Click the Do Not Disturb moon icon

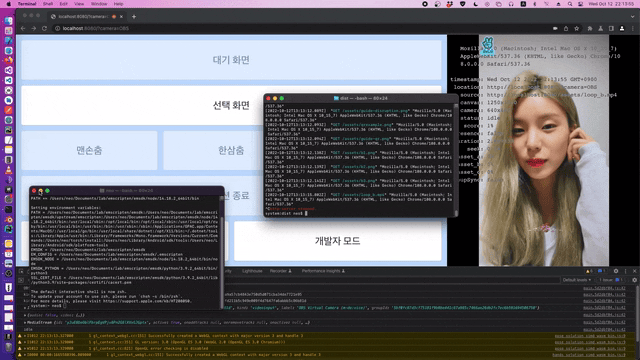(476, 4)
